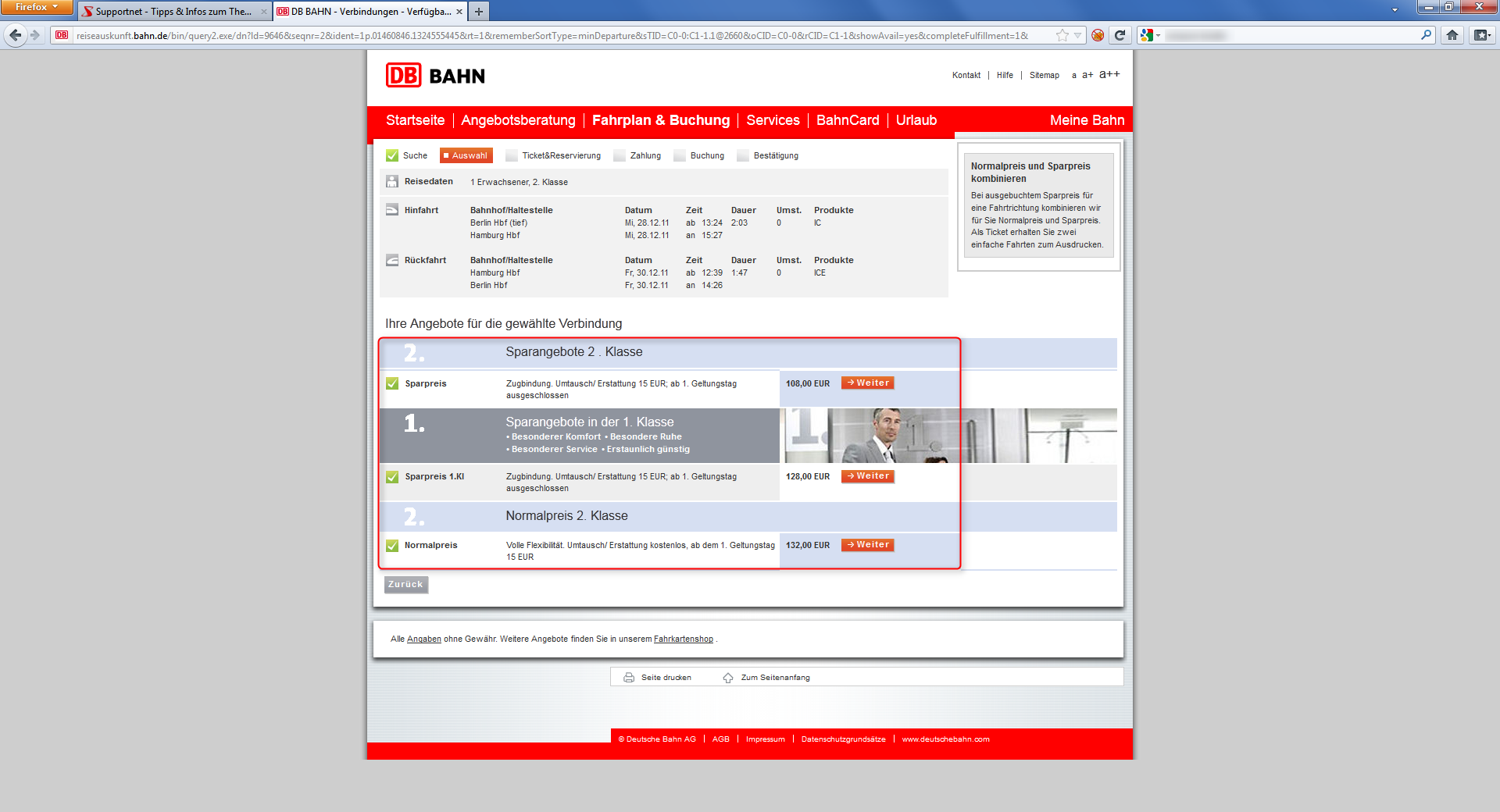Click the Hinfahrt train icon
Screen dimensions: 1500x812
[392, 210]
